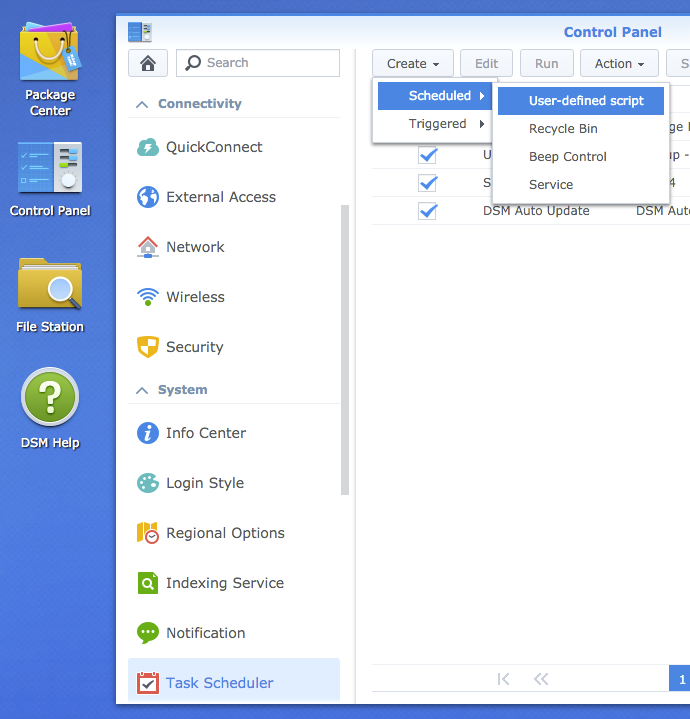Viewport: 690px width, 719px height.
Task: Open Regional Options map icon
Action: click(x=148, y=533)
